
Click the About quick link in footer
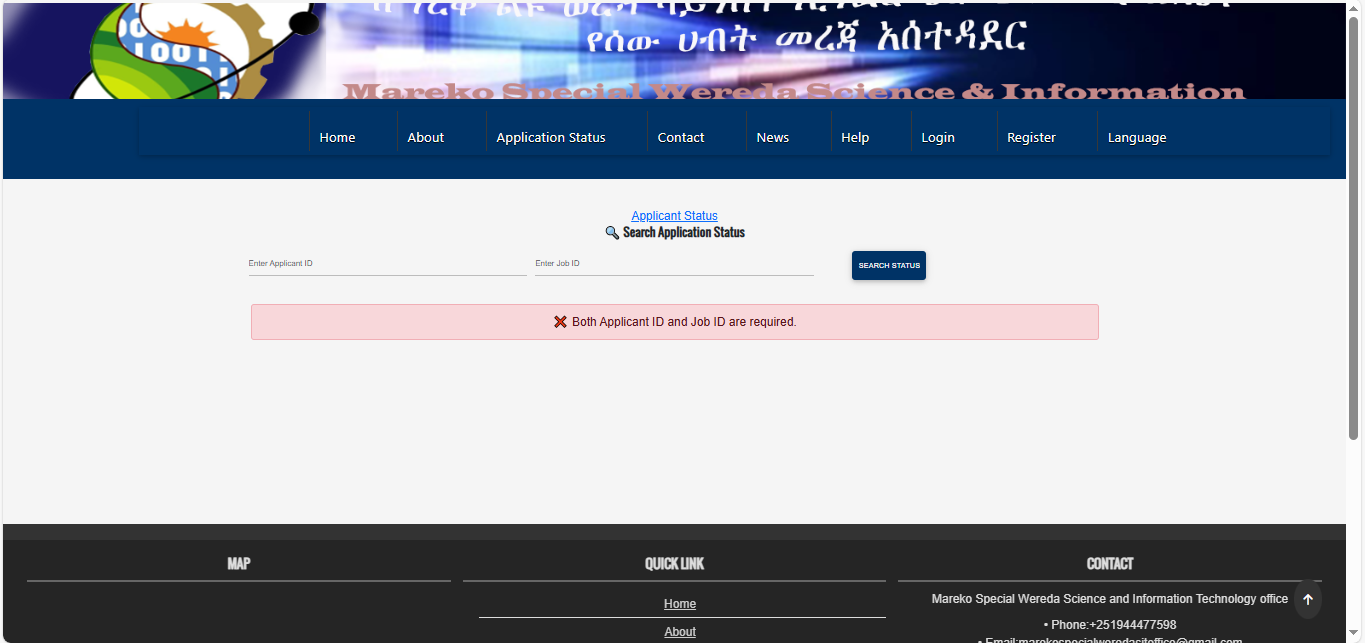[680, 632]
